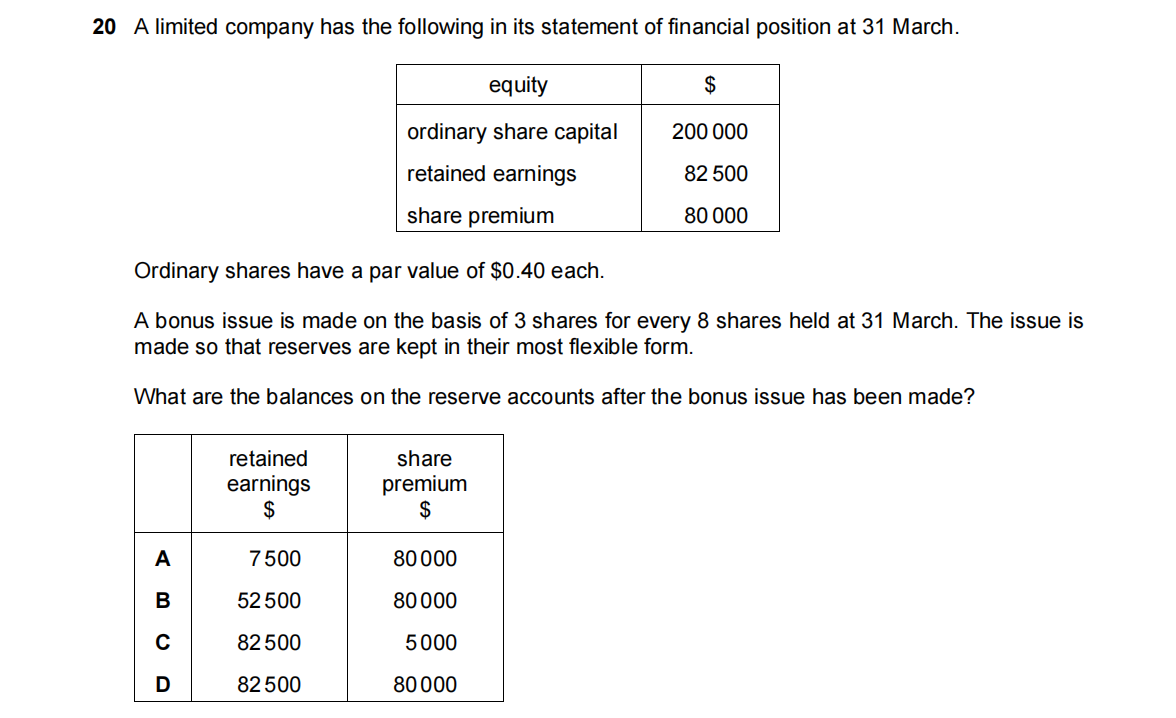Image resolution: width=1176 pixels, height=718 pixels.
Task: Click the 'most flexible form' text line
Action: click(x=413, y=347)
